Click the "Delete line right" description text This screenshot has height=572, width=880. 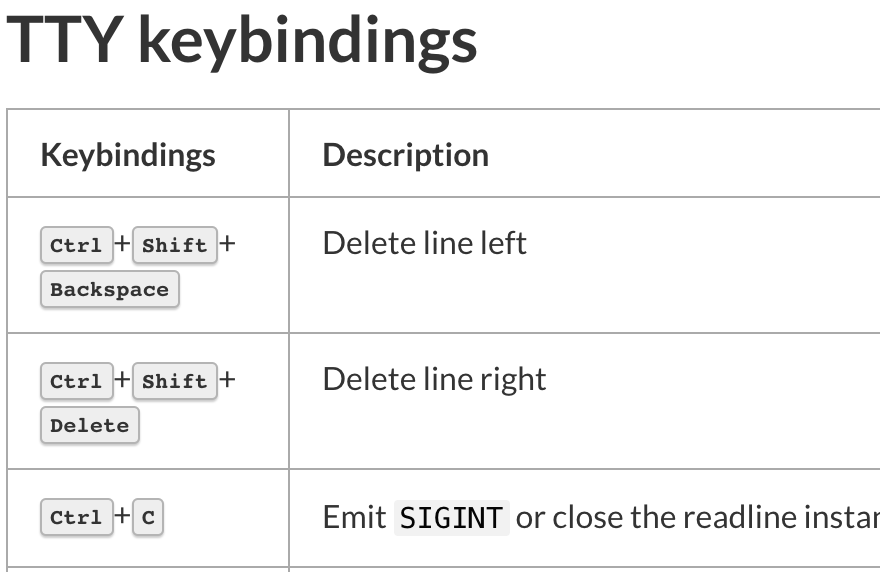434,379
